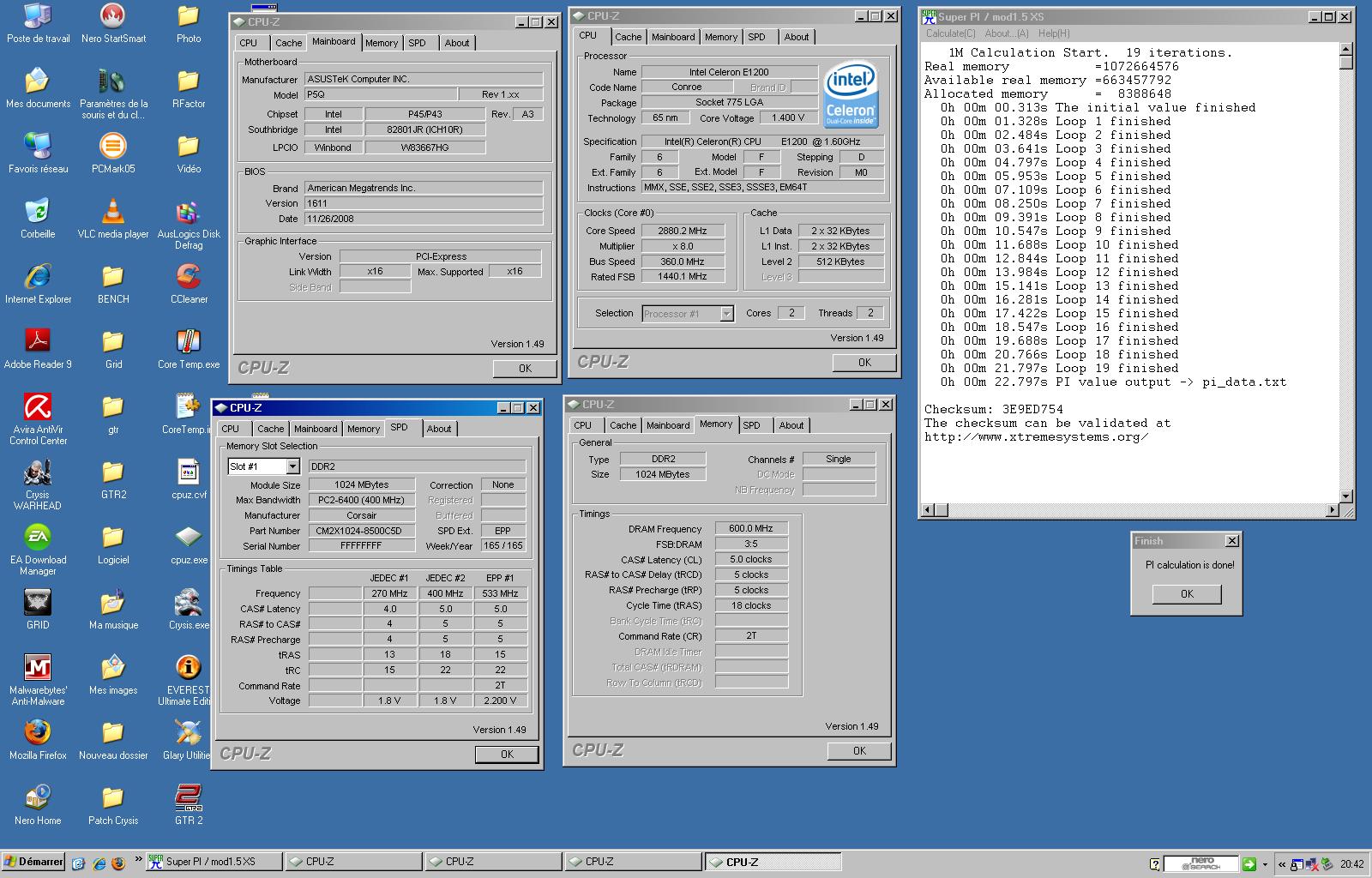
Task: Click OK in the Finish dialog
Action: click(1187, 593)
